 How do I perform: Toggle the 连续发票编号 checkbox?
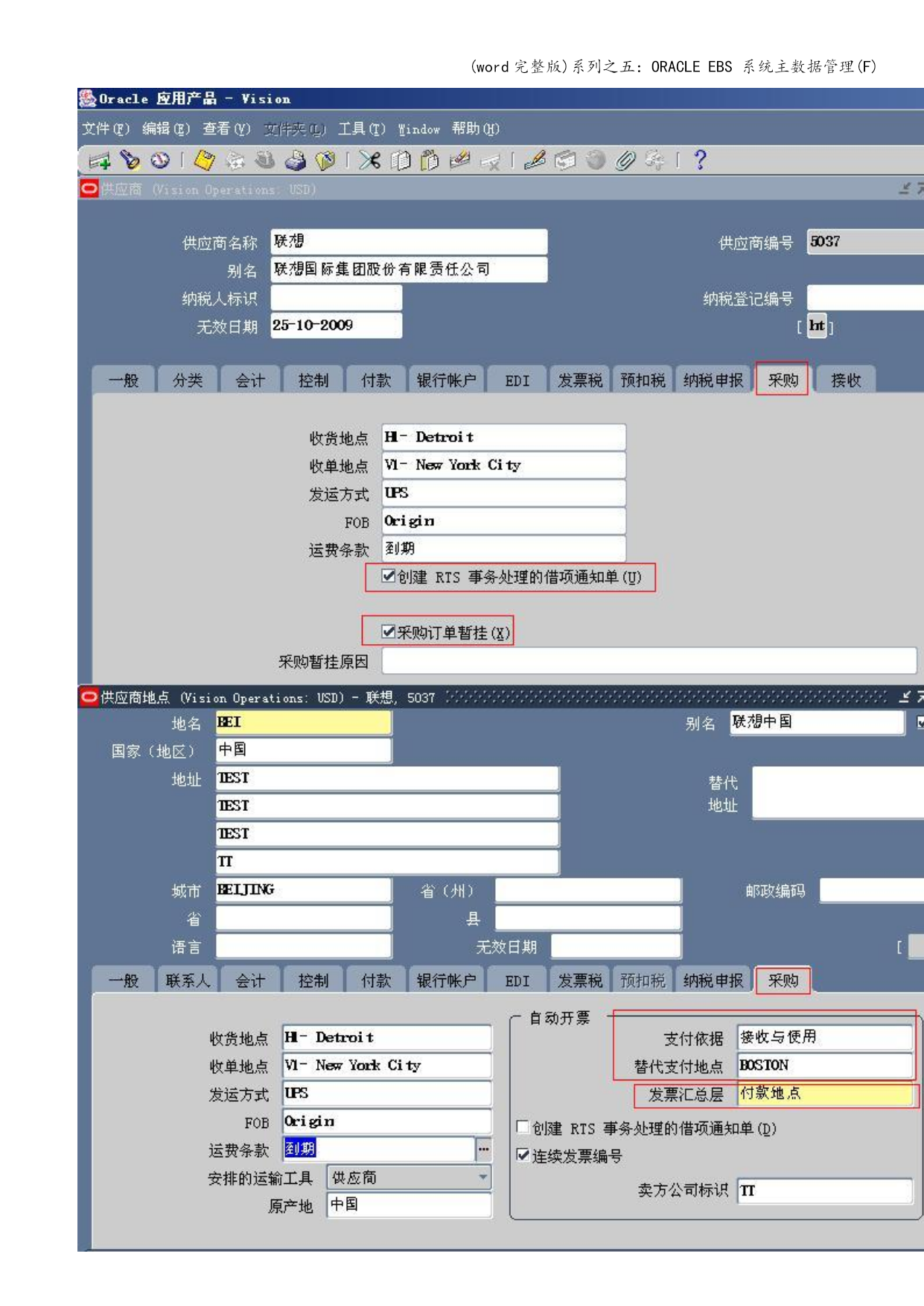(x=523, y=1156)
